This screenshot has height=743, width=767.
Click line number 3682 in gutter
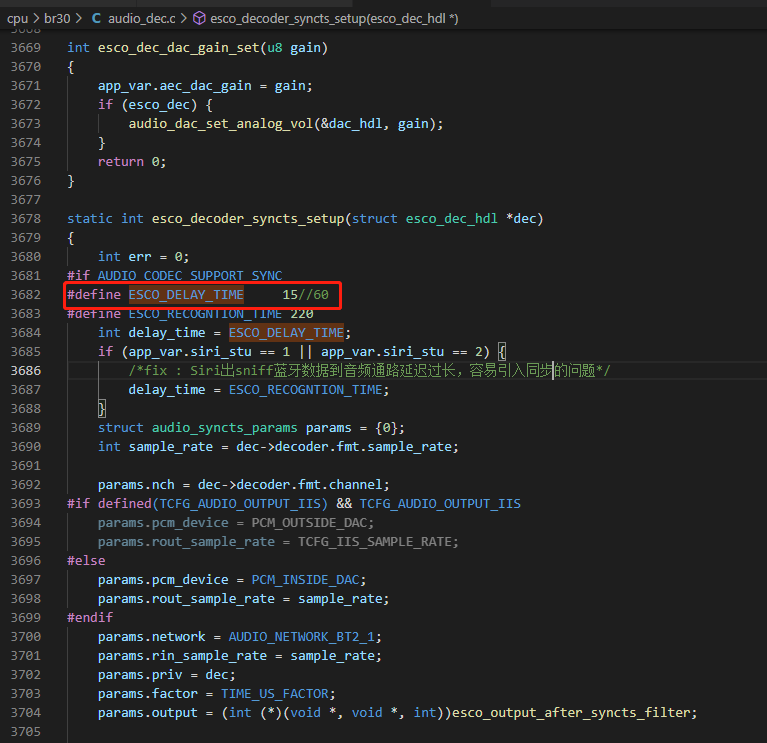(x=26, y=295)
